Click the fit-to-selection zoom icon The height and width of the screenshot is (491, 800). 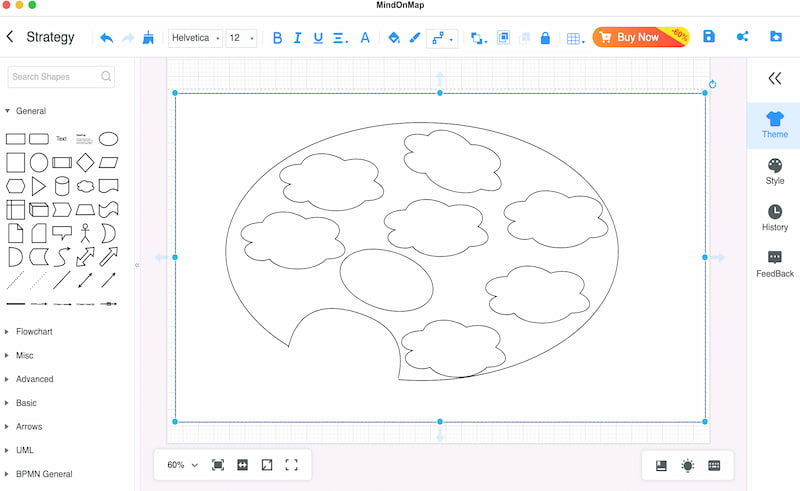click(x=218, y=465)
